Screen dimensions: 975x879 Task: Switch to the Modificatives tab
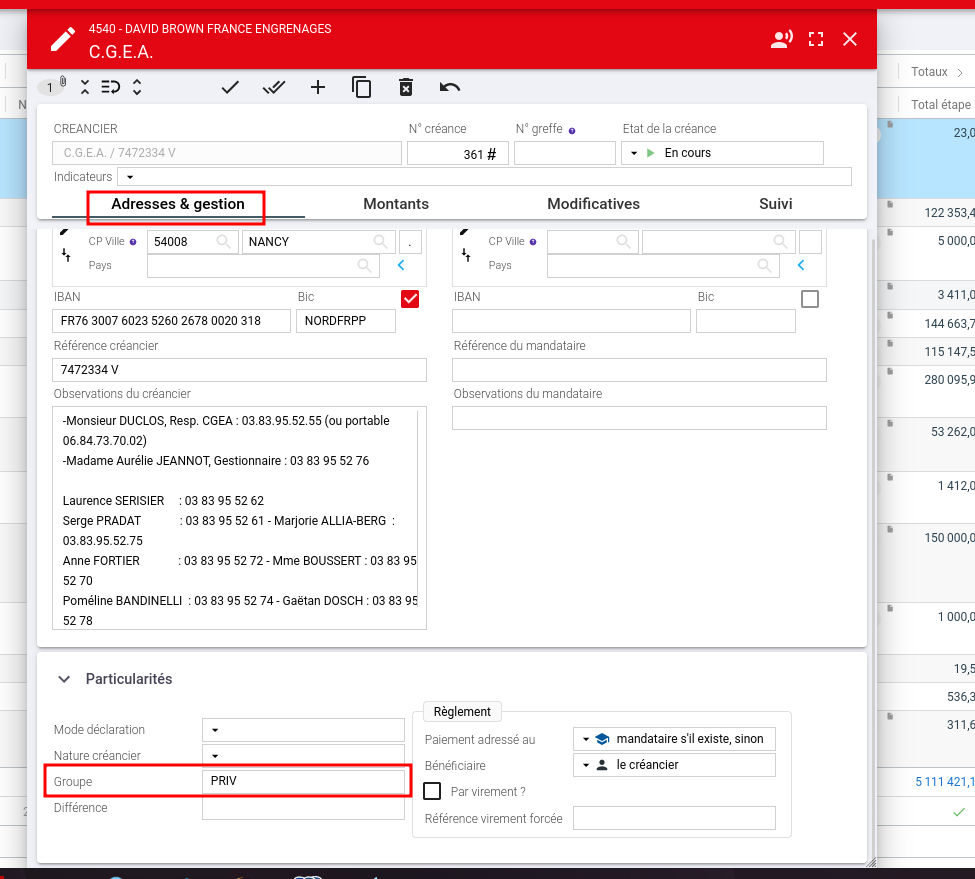point(593,204)
